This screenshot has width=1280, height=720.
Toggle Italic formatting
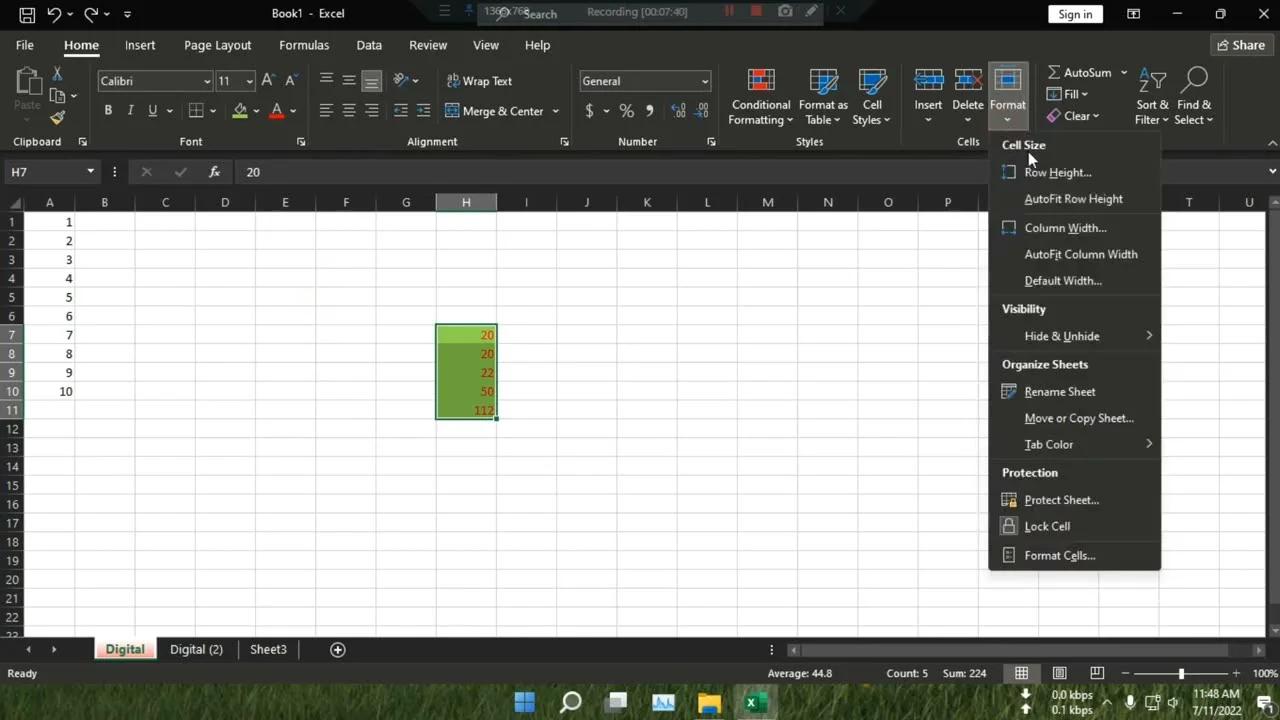[x=130, y=111]
